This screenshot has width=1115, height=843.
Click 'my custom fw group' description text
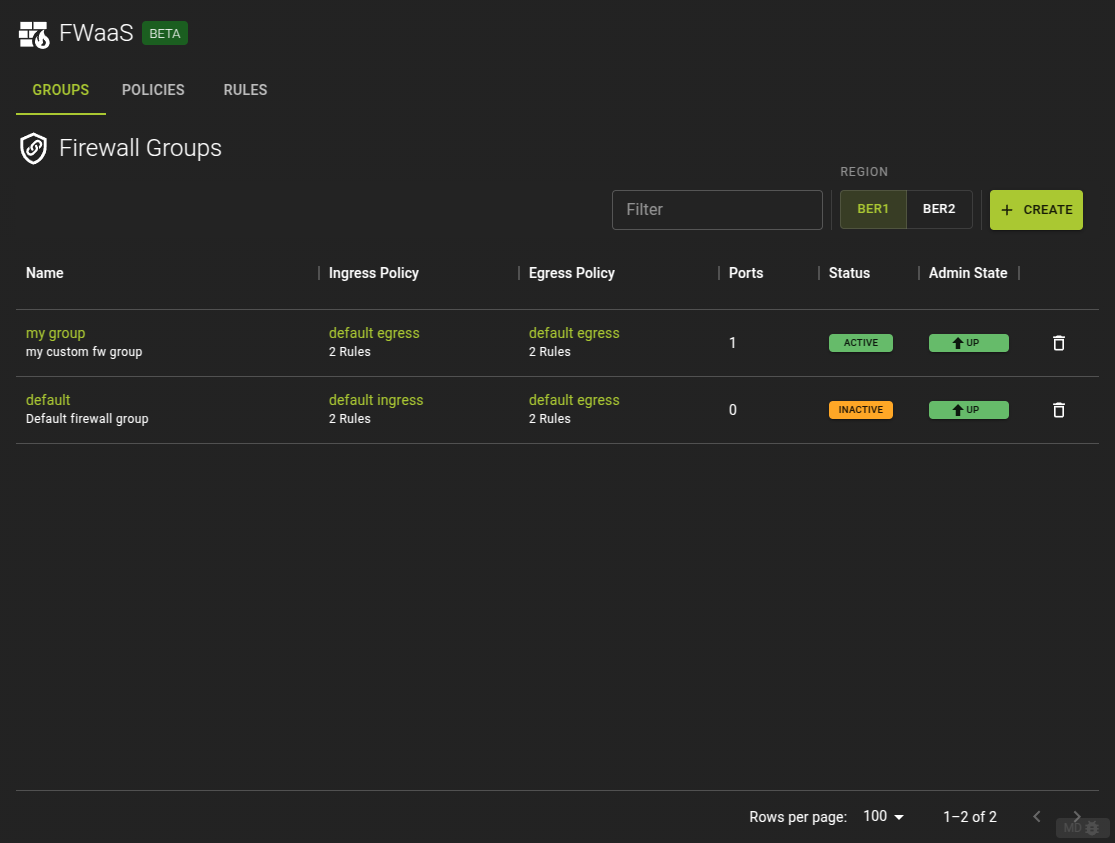click(84, 351)
